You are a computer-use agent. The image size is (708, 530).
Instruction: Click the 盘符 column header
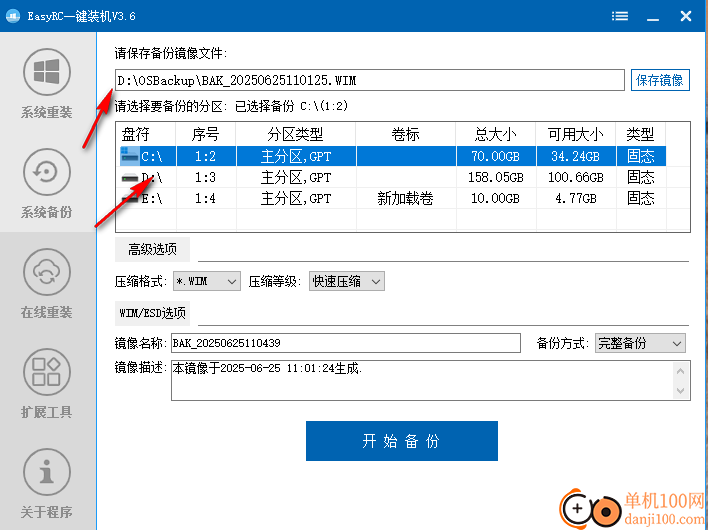coord(146,134)
